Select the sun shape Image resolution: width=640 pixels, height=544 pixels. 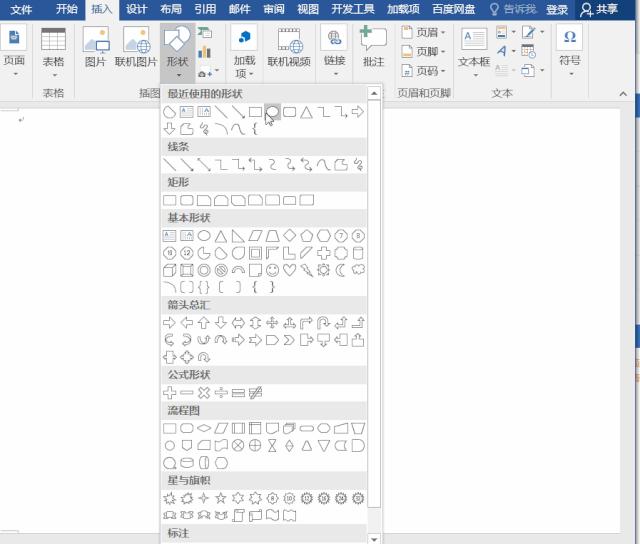tap(324, 270)
